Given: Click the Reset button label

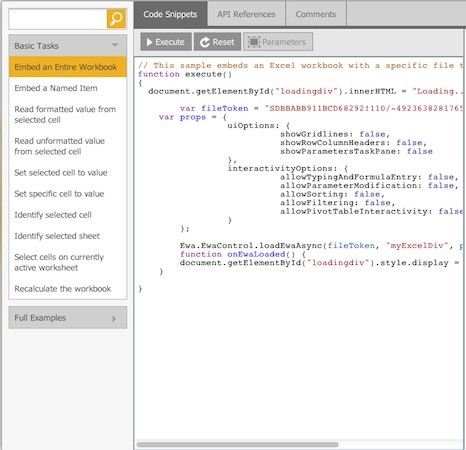Looking at the screenshot, I should click(223, 42).
